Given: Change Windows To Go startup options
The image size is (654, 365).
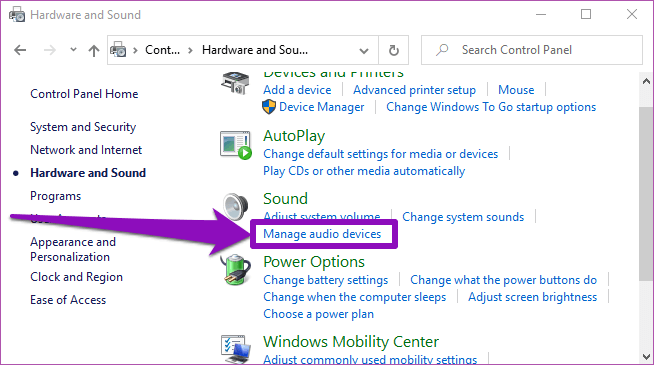Looking at the screenshot, I should (491, 107).
